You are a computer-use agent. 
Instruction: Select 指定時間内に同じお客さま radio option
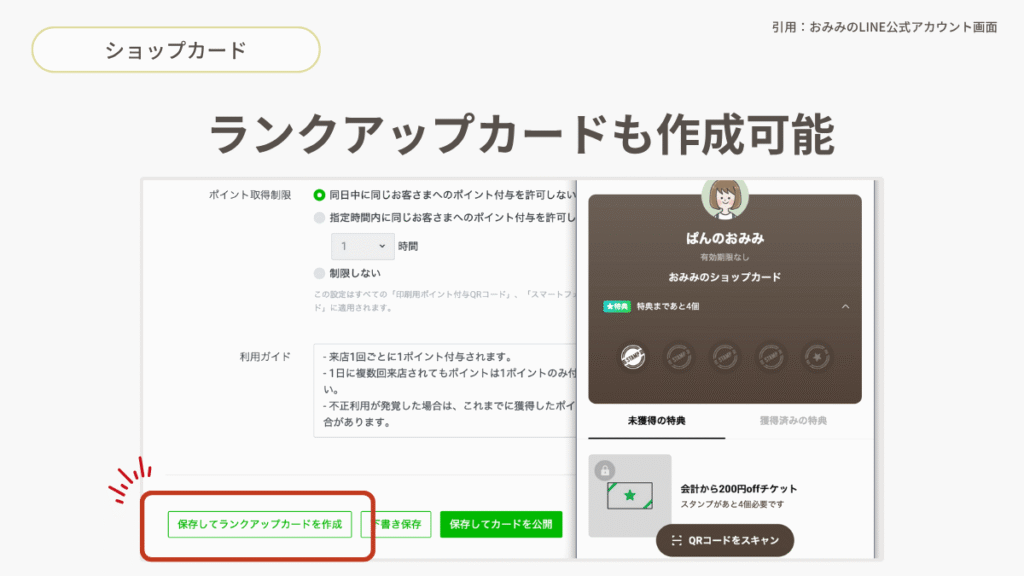(320, 217)
